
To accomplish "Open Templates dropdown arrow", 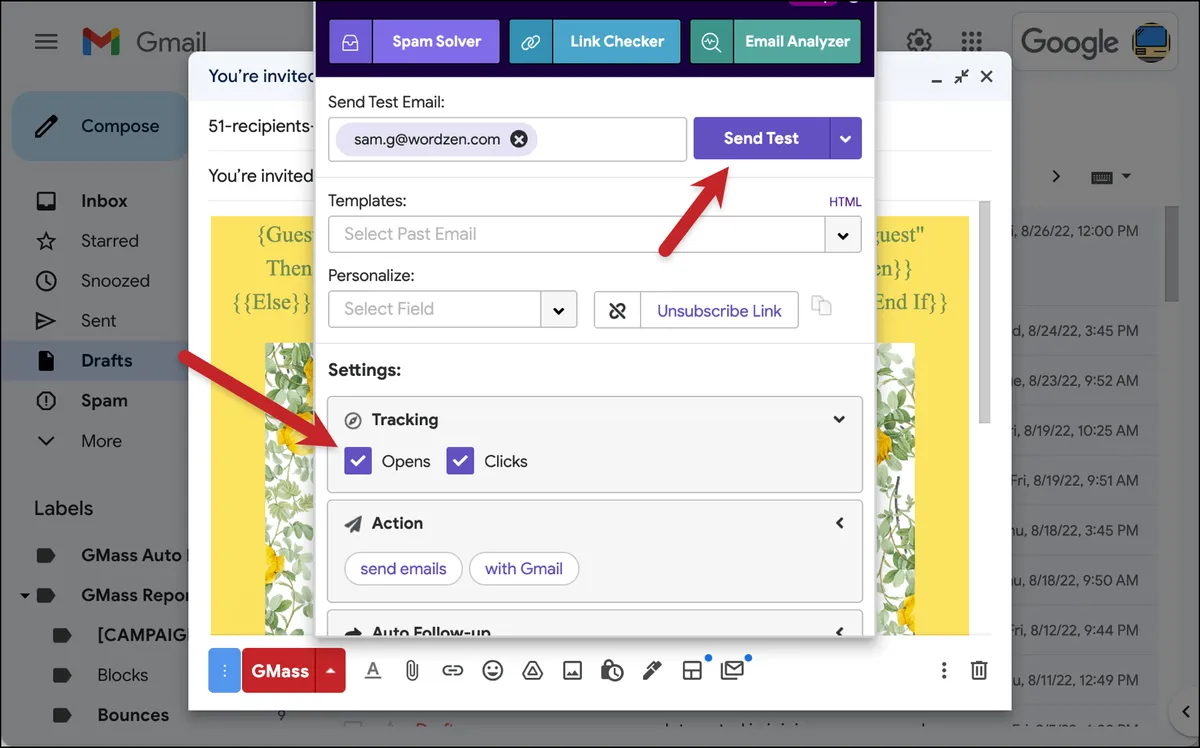I will coord(843,235).
